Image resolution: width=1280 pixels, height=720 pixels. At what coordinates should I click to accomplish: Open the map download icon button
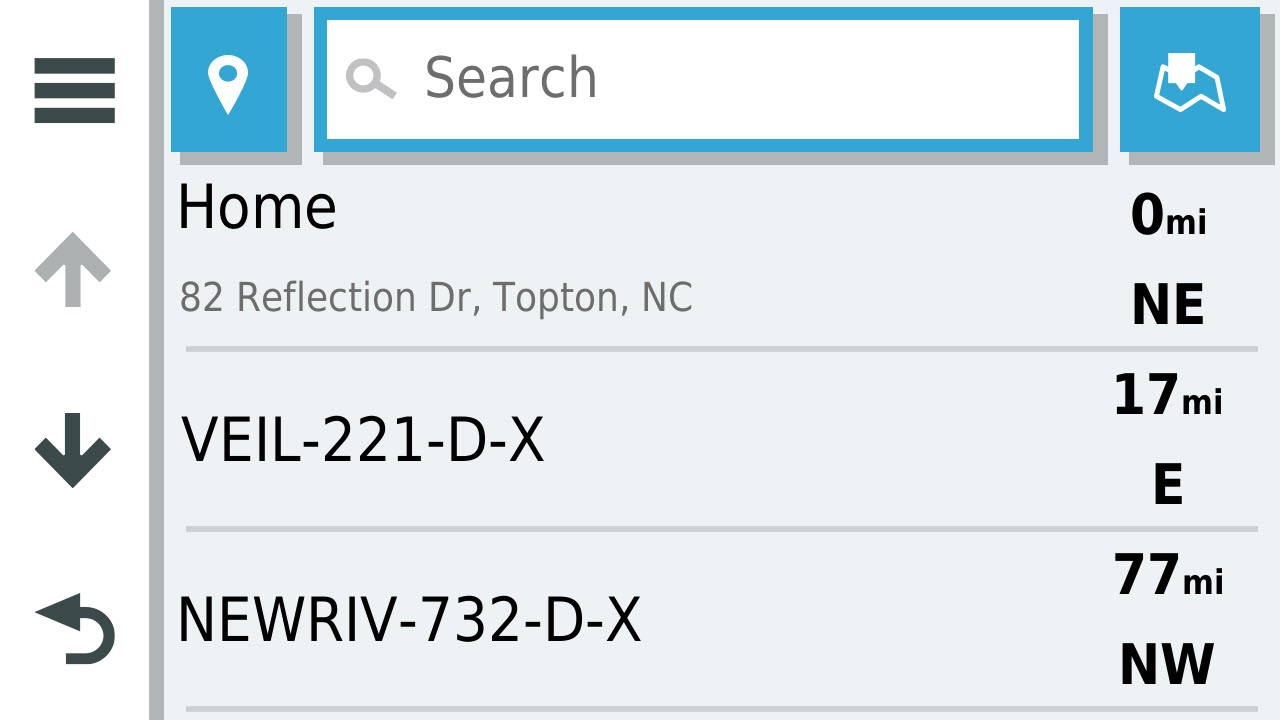pyautogui.click(x=1190, y=79)
